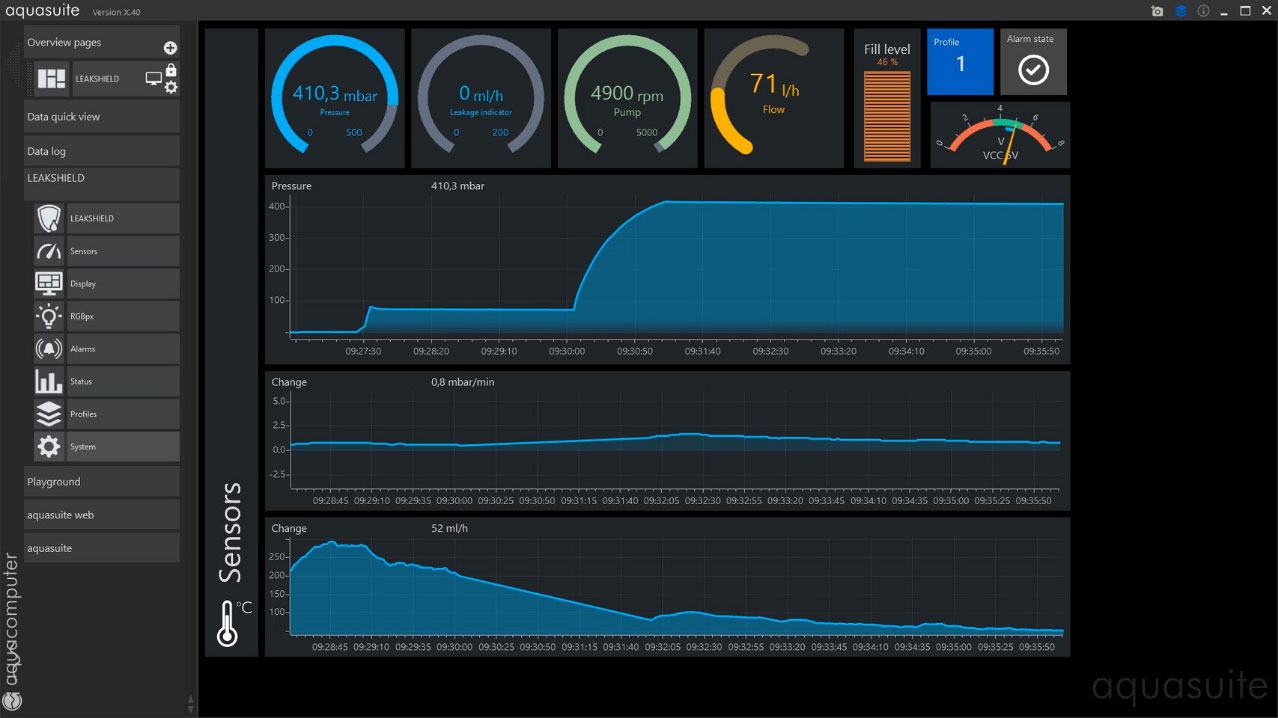
Task: Expand the Data quick view section
Action: [102, 117]
